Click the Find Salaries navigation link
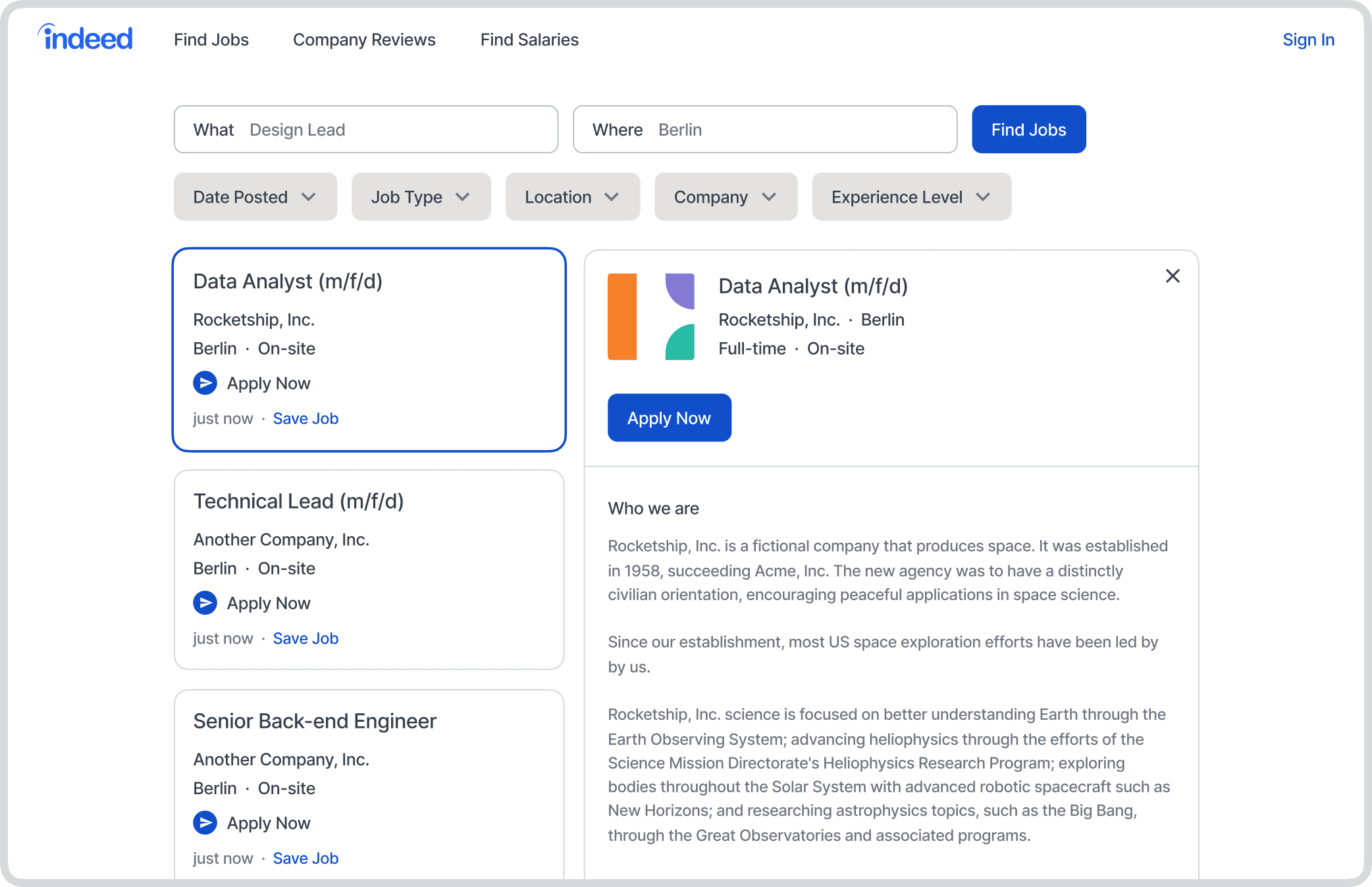Viewport: 1372px width, 887px height. click(530, 40)
